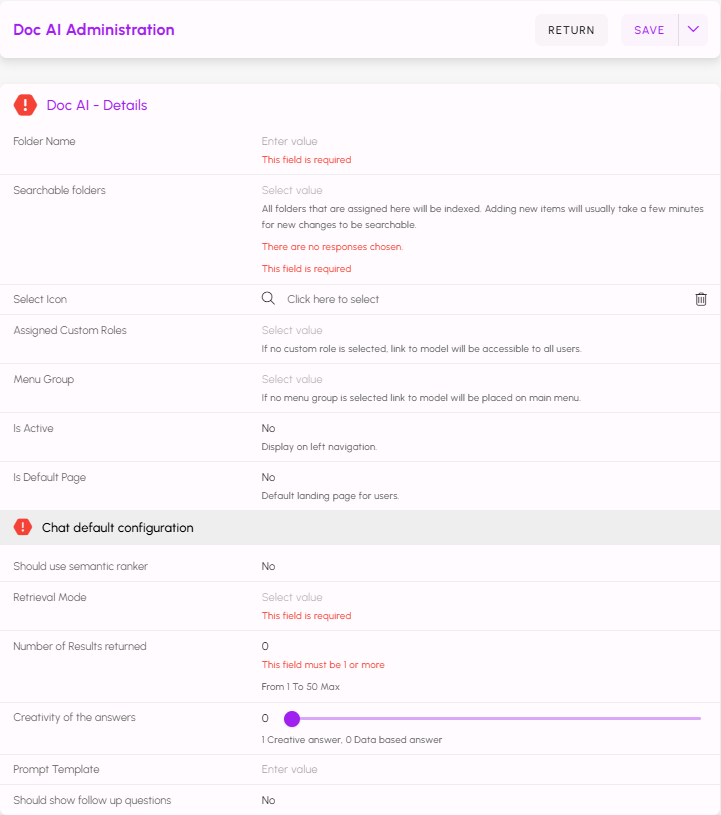
Task: Toggle the Is Active value
Action: click(269, 428)
